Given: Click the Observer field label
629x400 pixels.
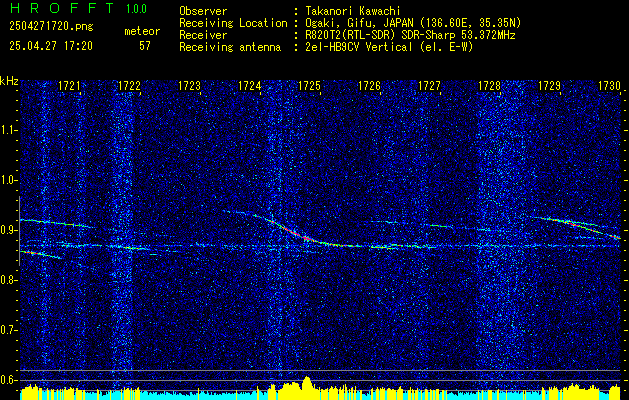Looking at the screenshot, I should pos(203,11).
